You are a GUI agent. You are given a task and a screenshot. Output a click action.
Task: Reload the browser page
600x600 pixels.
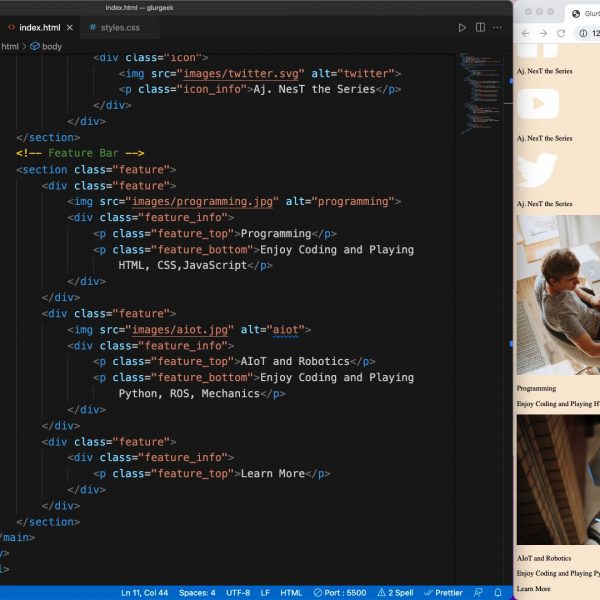(561, 33)
